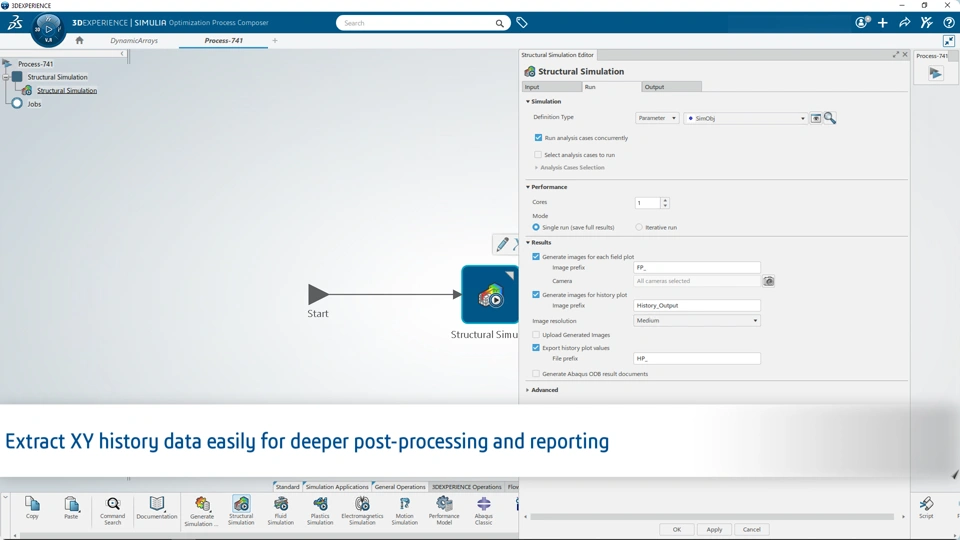
Task: Open the General Operations toolbar tab
Action: click(x=400, y=487)
